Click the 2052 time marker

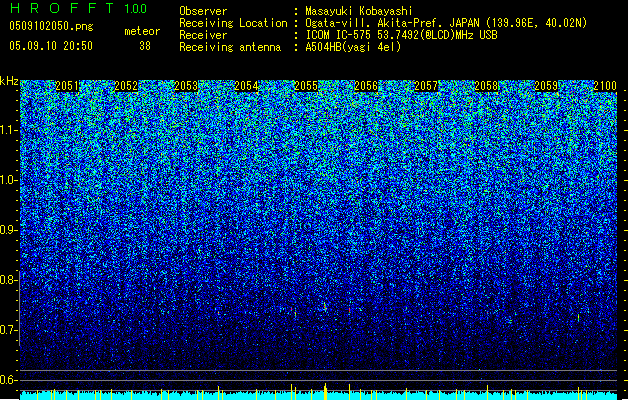[126, 86]
